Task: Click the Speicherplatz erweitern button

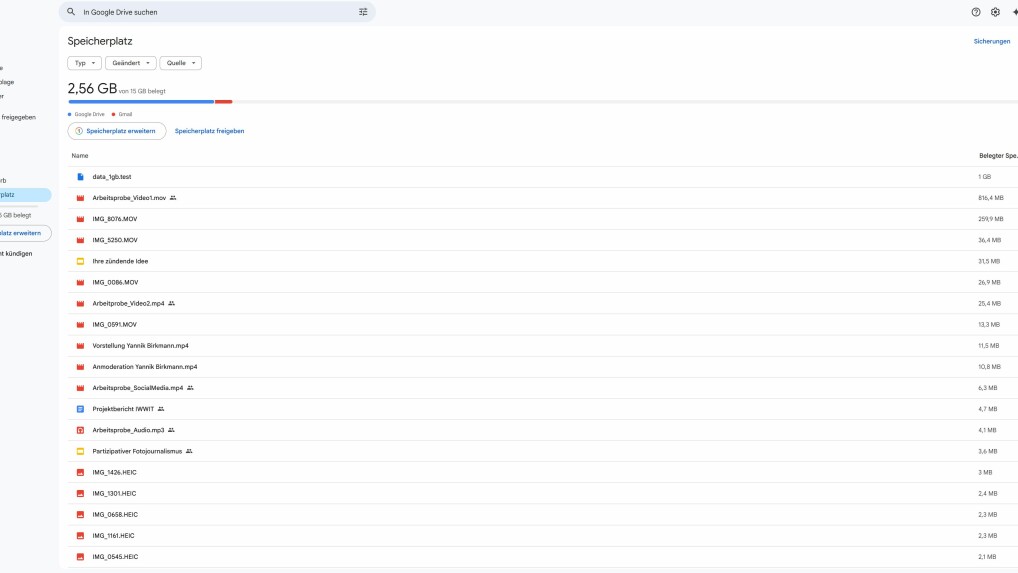Action: (117, 131)
